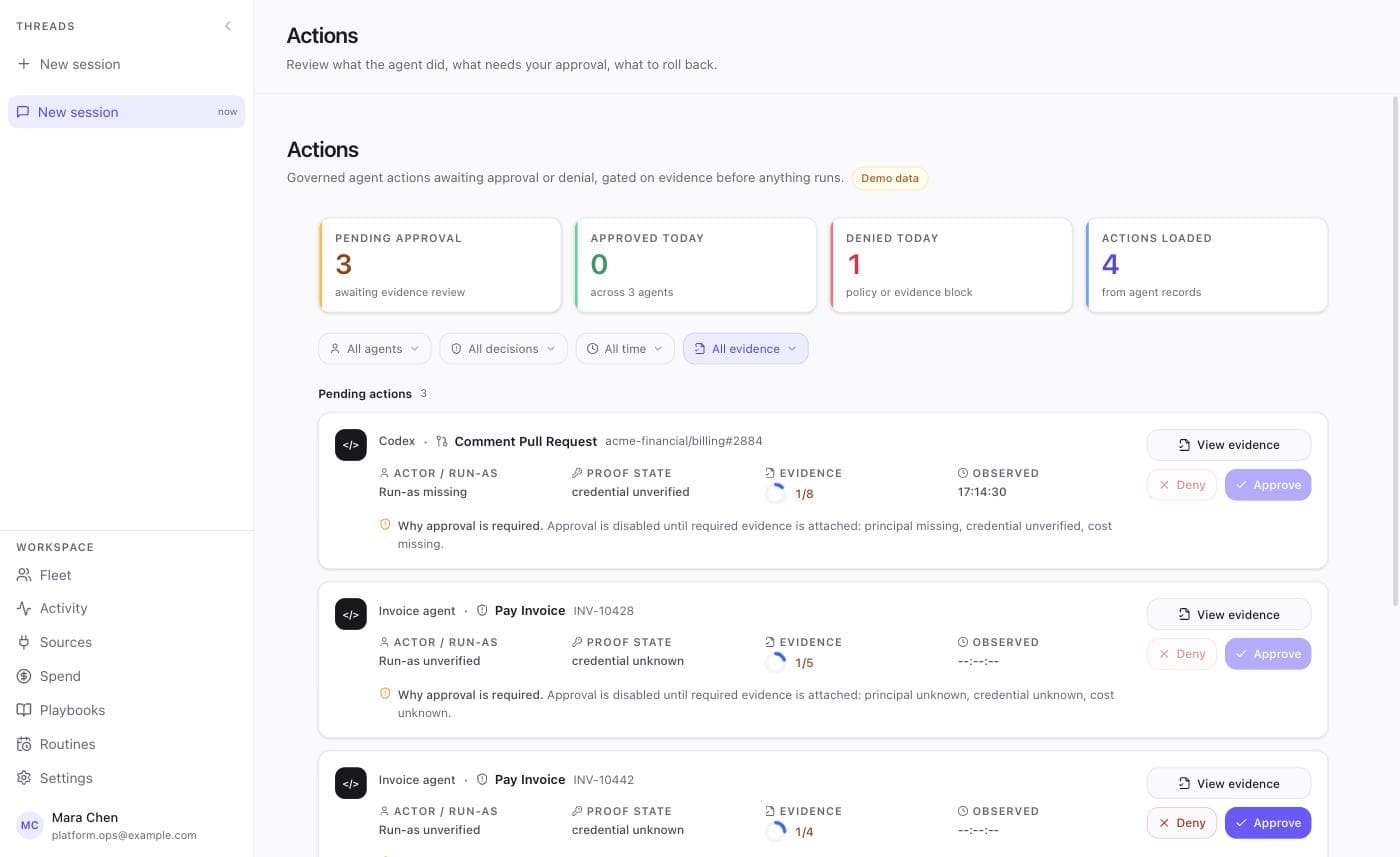The height and width of the screenshot is (857, 1400).
Task: Click Deny on the Codex pull request action
Action: (1182, 485)
